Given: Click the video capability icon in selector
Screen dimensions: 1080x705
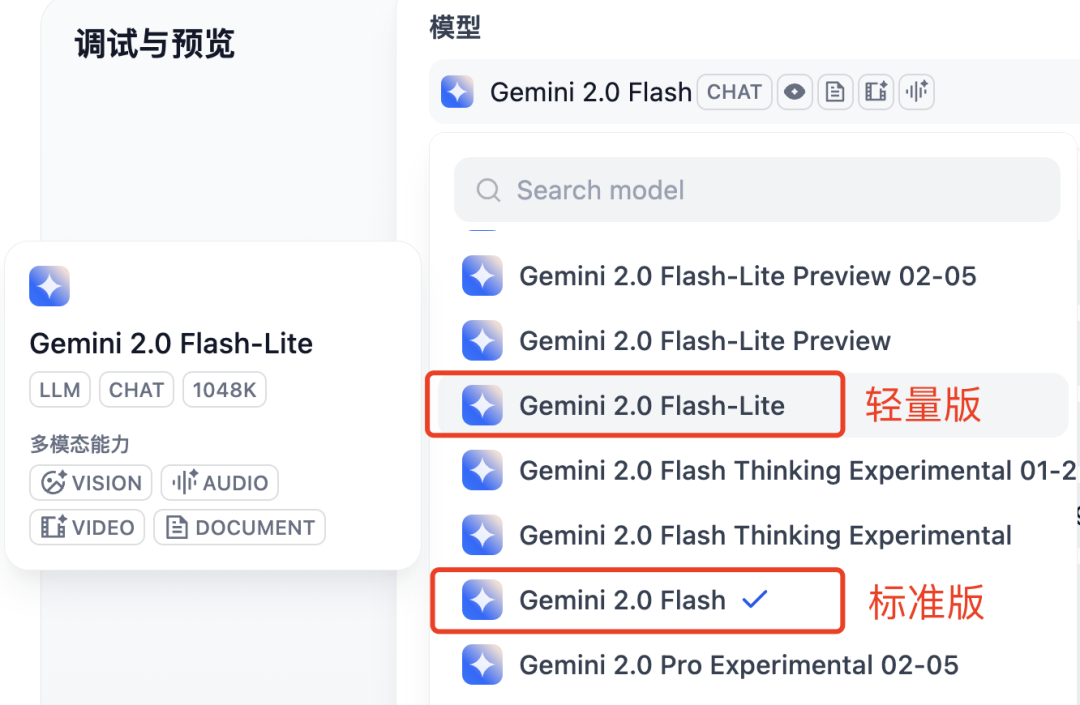Looking at the screenshot, I should pyautogui.click(x=875, y=92).
